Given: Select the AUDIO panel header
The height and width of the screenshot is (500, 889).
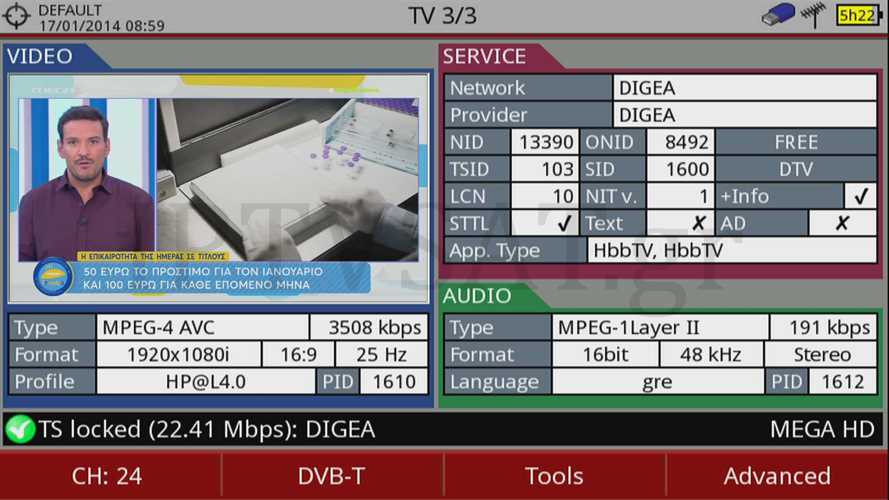Looking at the screenshot, I should click(477, 296).
